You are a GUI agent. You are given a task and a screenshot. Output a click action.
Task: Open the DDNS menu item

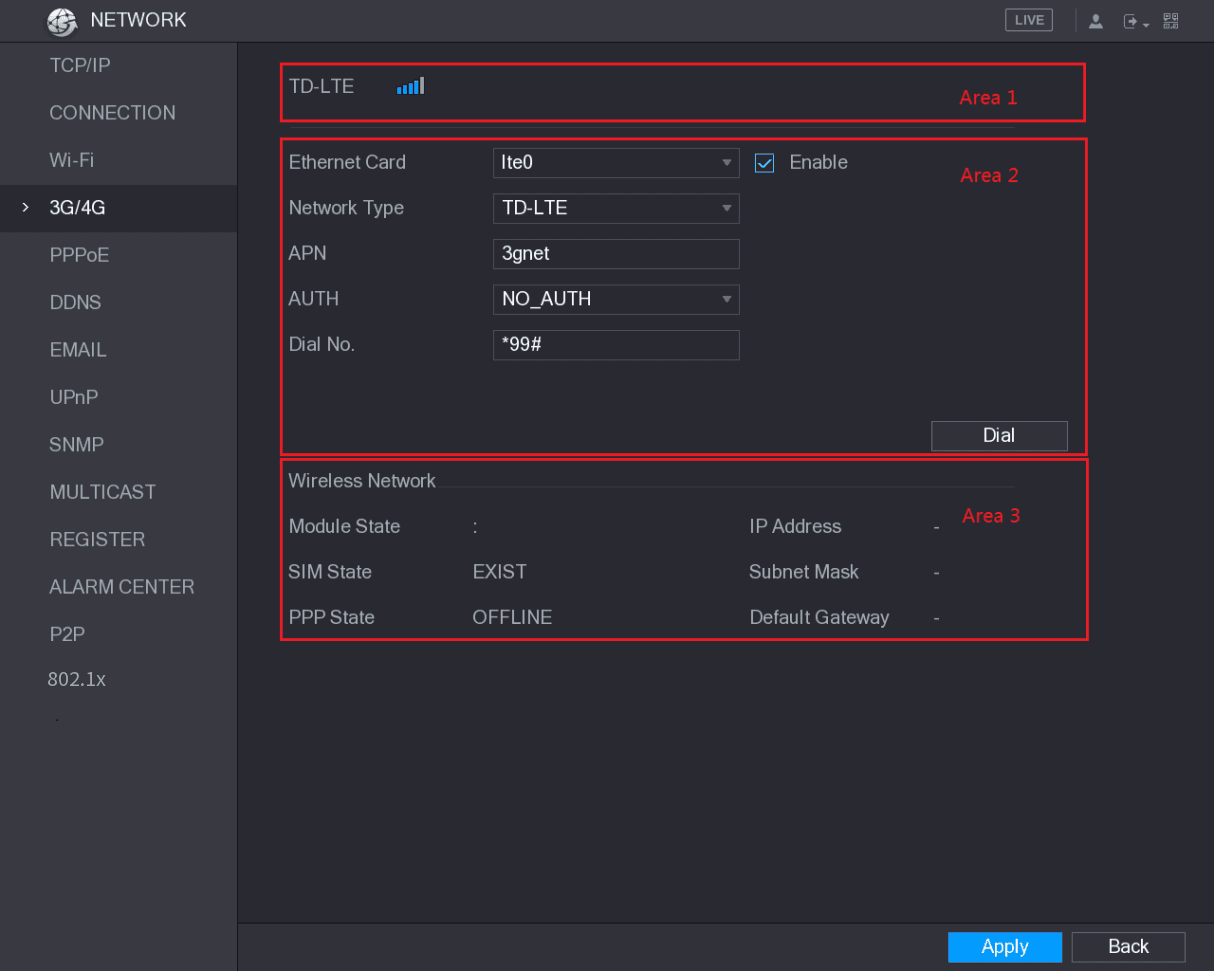pyautogui.click(x=118, y=303)
